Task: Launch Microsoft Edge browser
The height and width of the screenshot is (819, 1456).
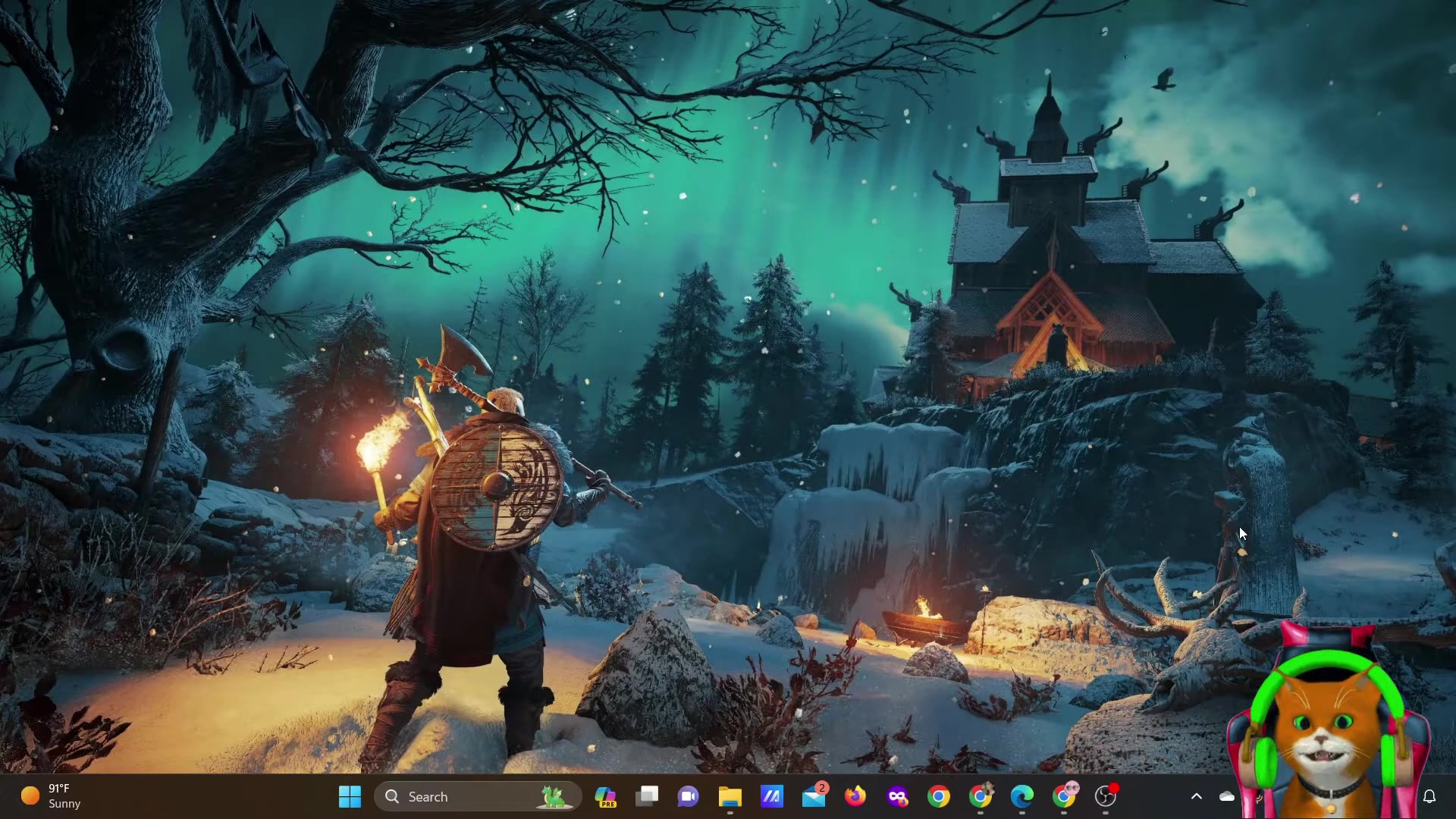Action: point(1022,796)
